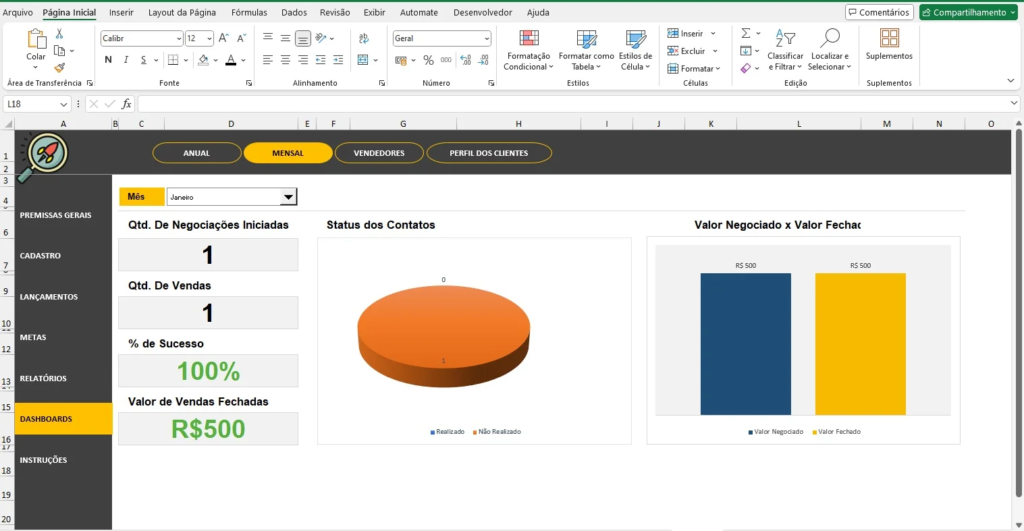Click the font color red A swatch

tap(230, 60)
